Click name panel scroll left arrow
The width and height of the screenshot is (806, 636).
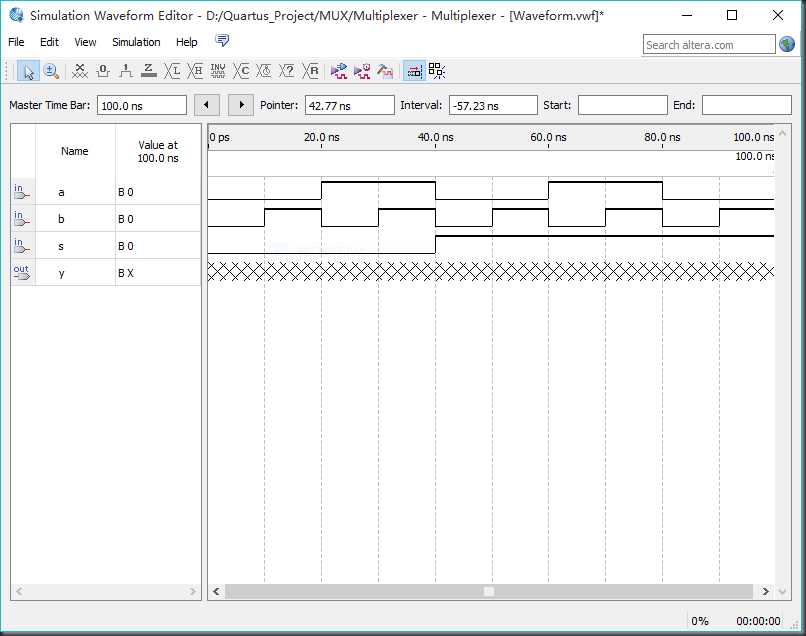pos(19,591)
